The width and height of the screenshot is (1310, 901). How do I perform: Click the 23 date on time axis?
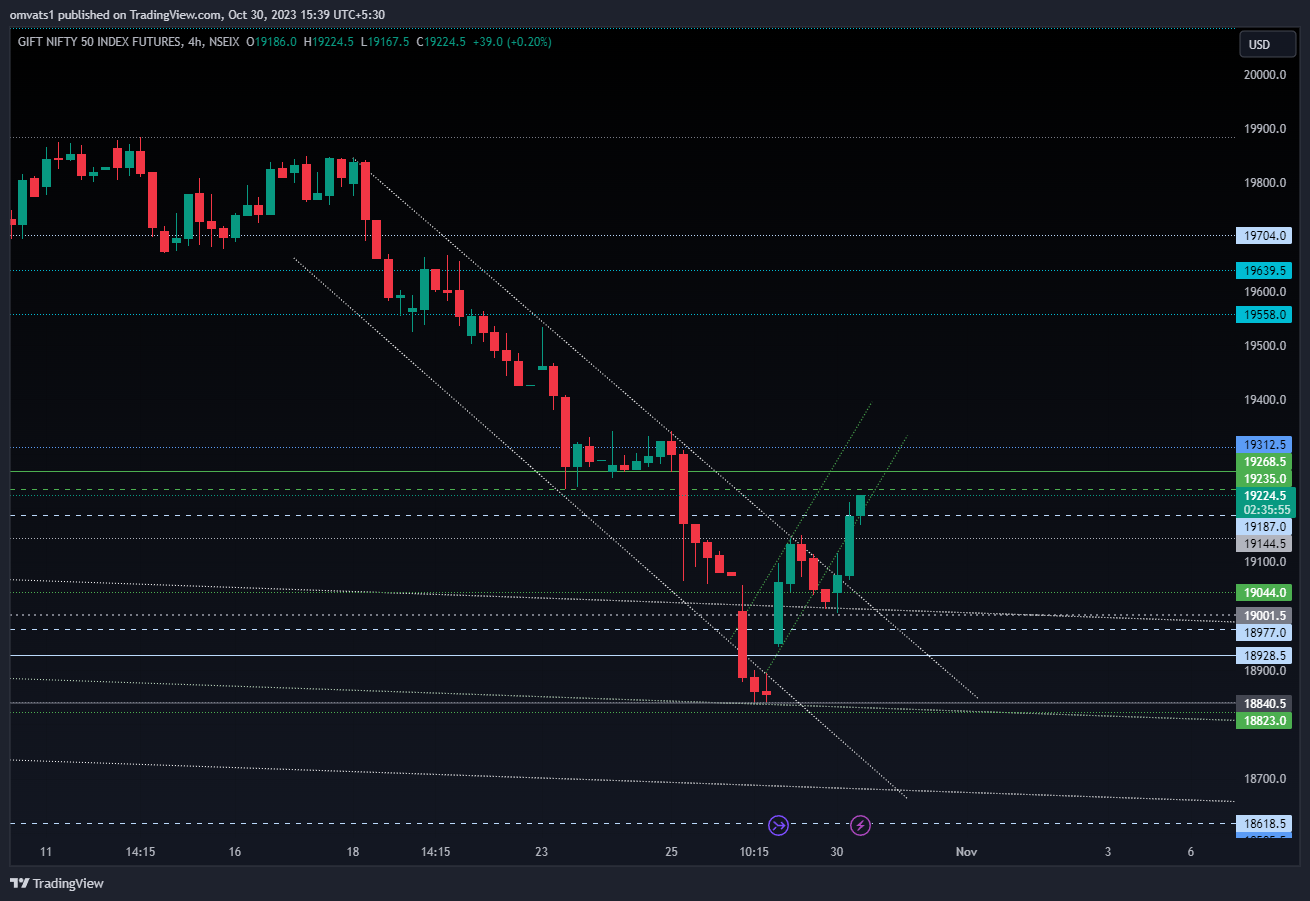point(541,852)
